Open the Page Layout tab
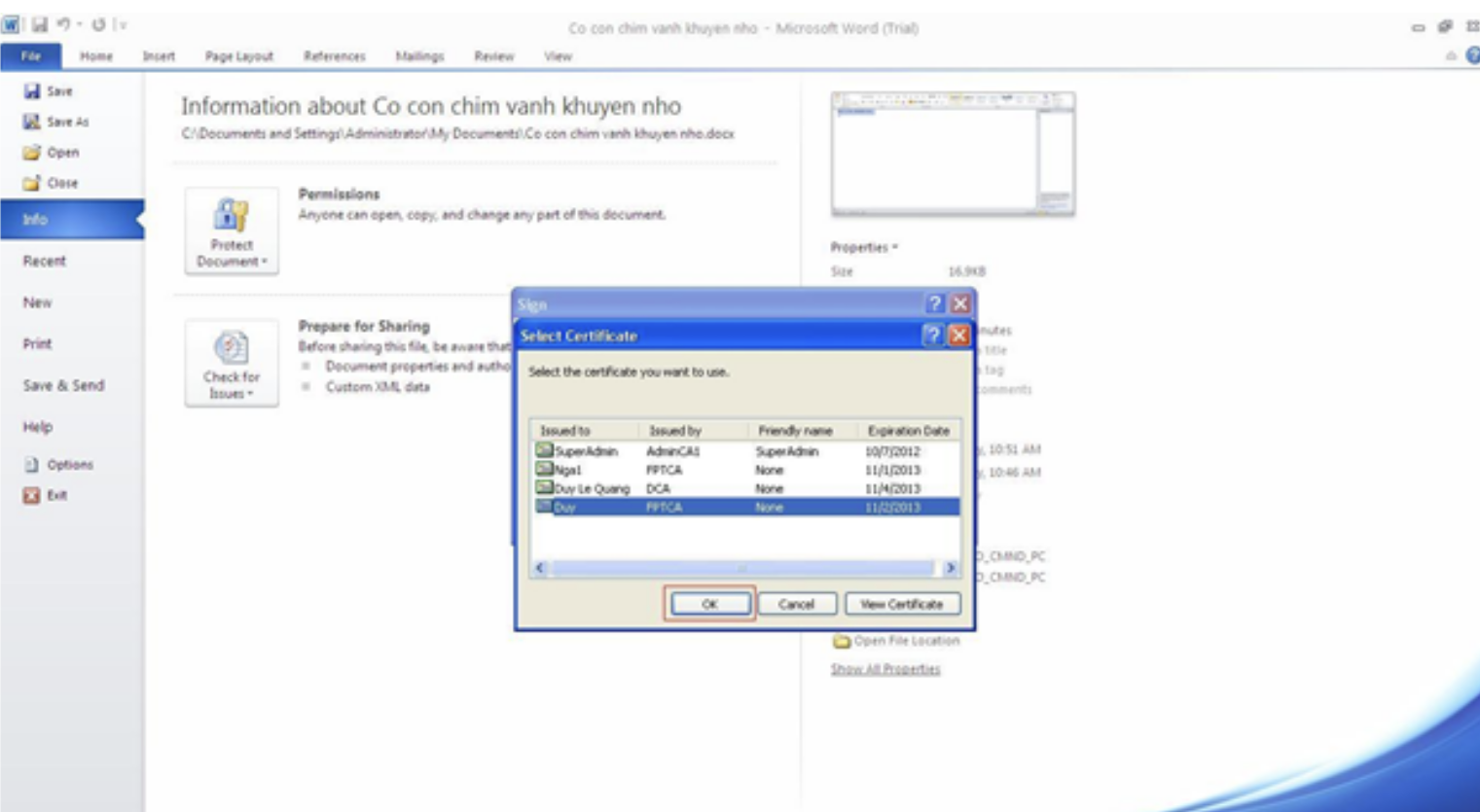 239,56
